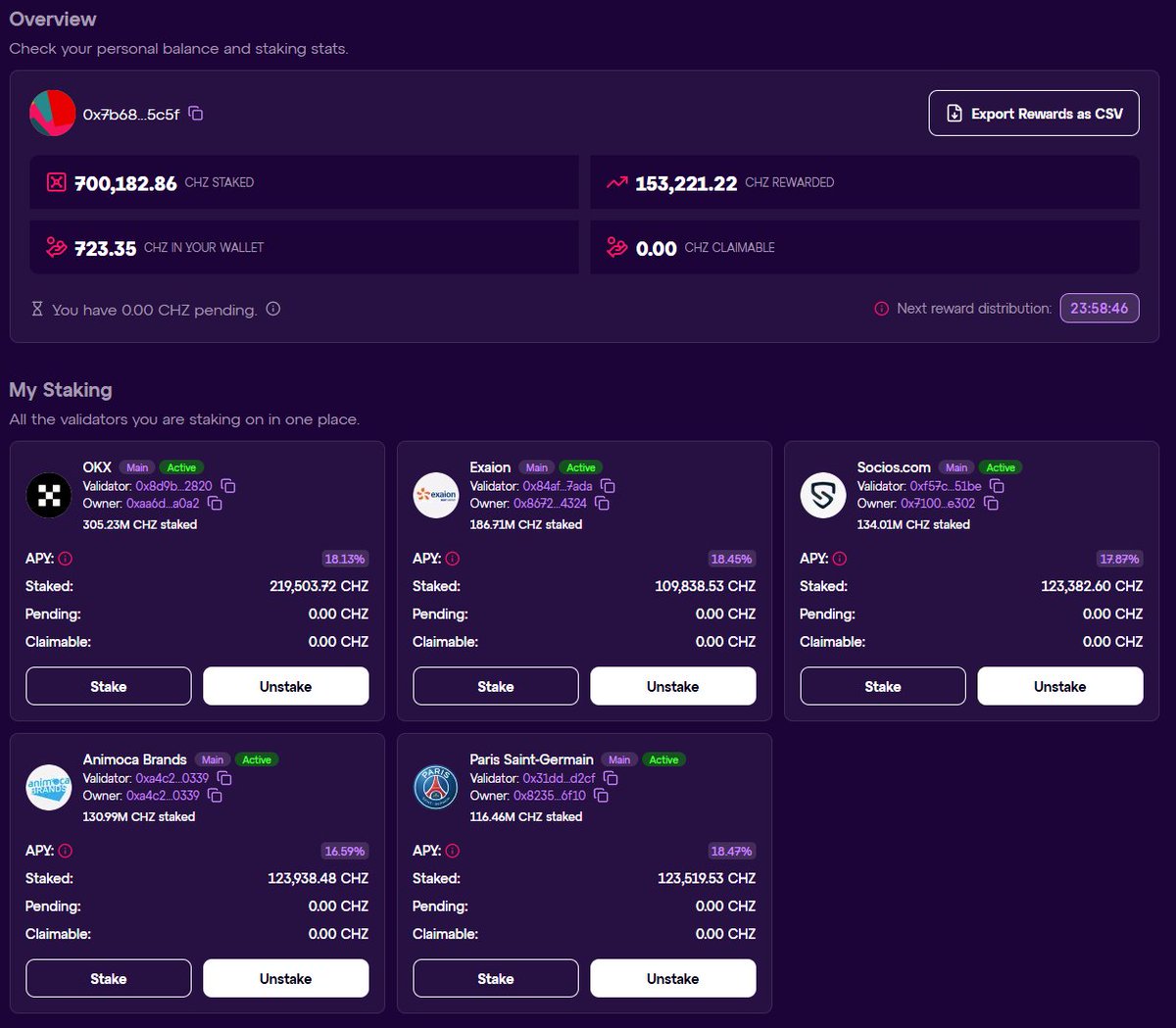This screenshot has width=1176, height=1028.
Task: Export Rewards as CSV
Action: [1034, 114]
